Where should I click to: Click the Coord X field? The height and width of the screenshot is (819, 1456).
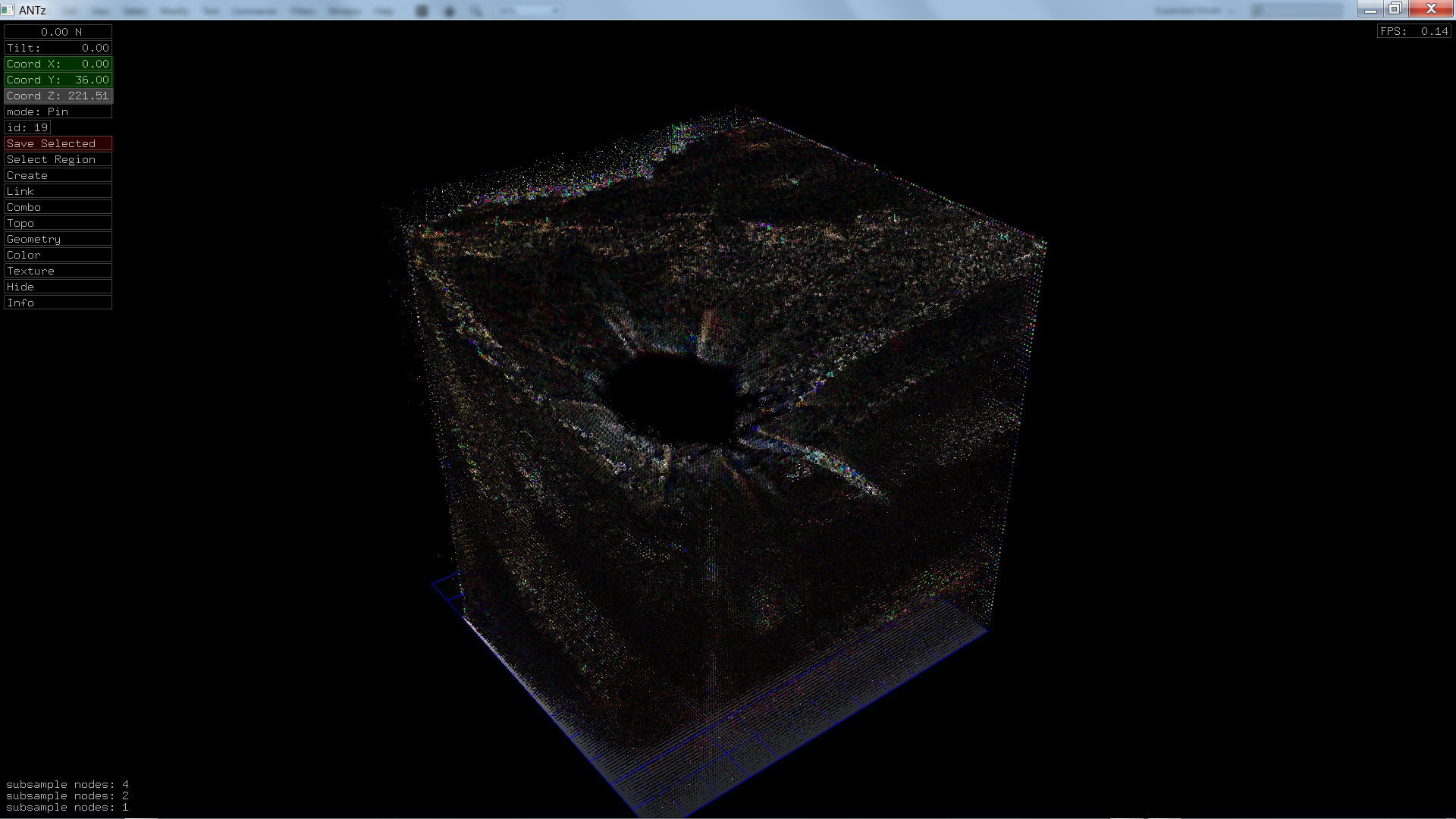click(58, 64)
